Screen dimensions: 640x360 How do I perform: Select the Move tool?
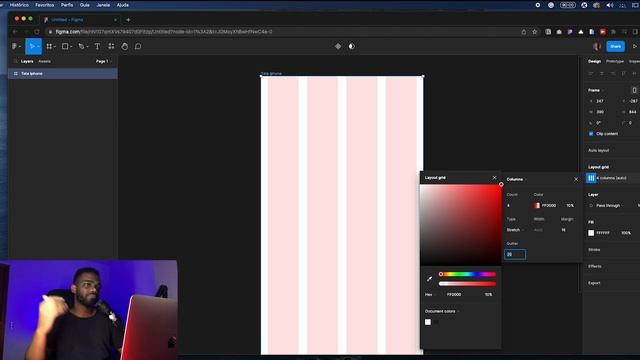pyautogui.click(x=32, y=47)
